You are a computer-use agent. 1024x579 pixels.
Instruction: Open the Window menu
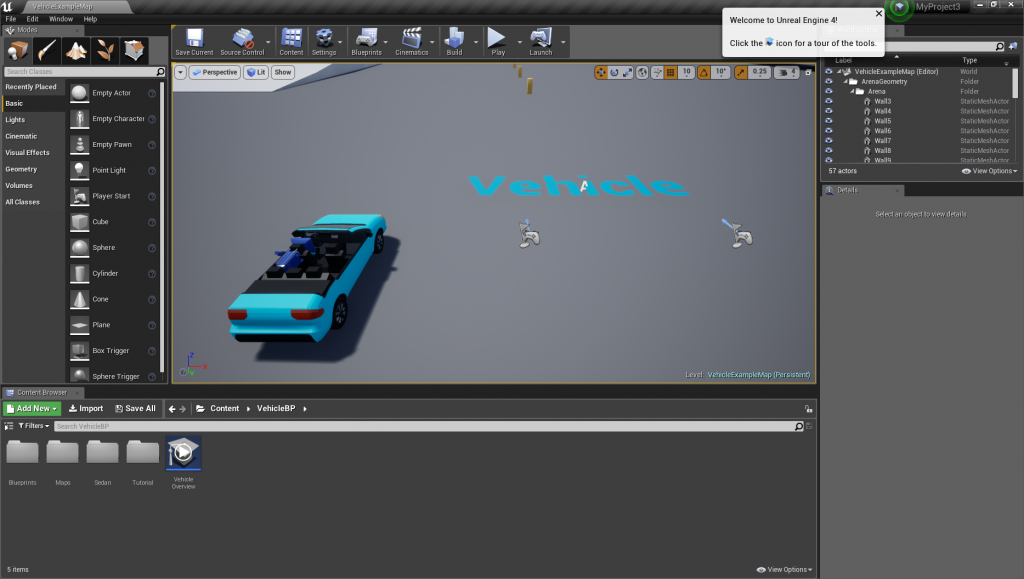tap(61, 19)
